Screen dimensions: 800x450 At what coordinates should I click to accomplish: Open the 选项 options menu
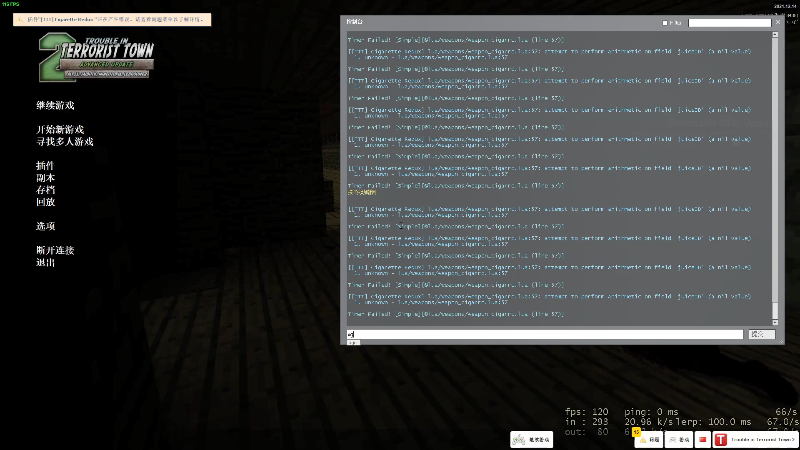click(x=45, y=226)
